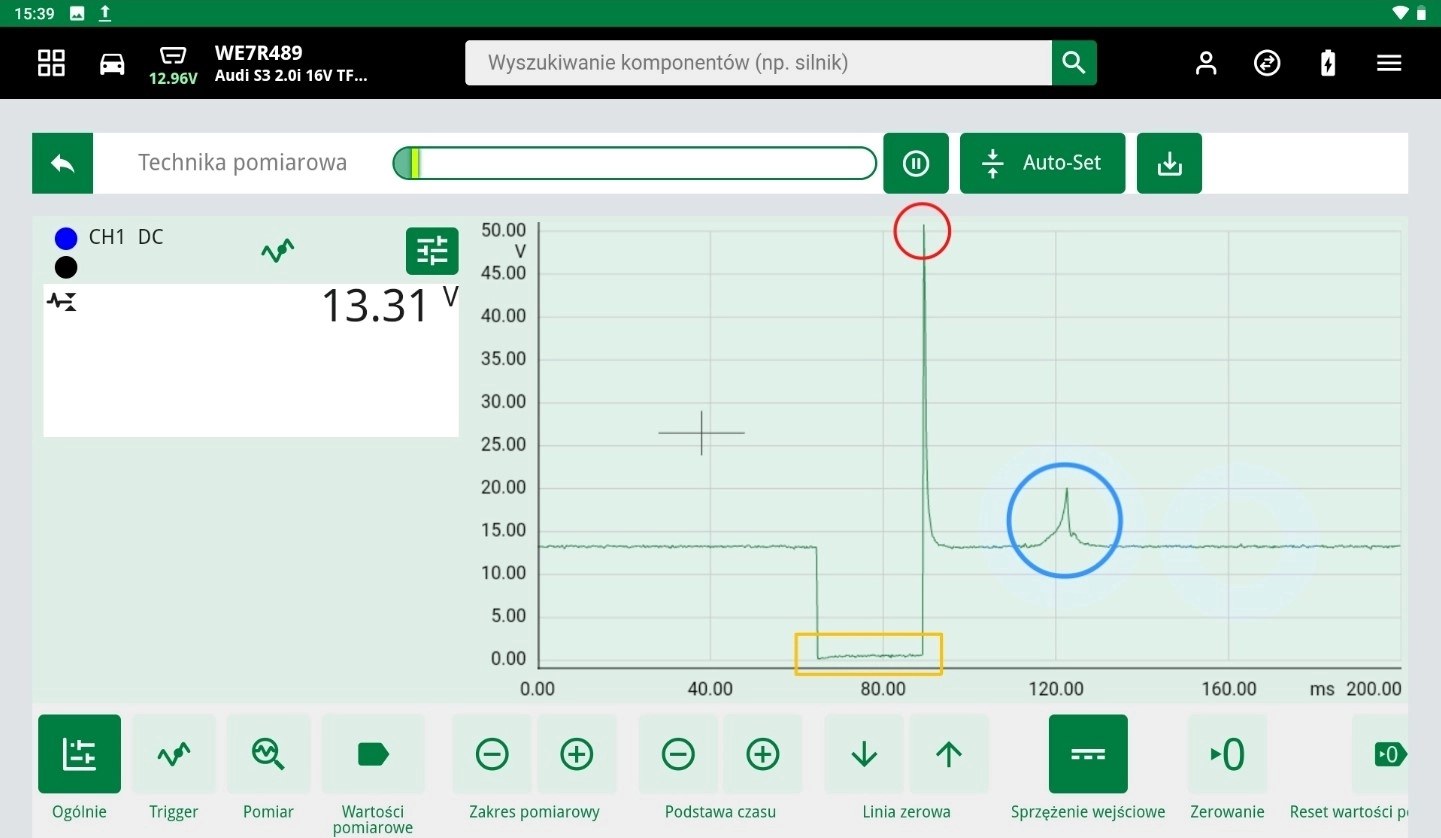The width and height of the screenshot is (1441, 838).
Task: Open the user profile icon
Action: 1207,63
